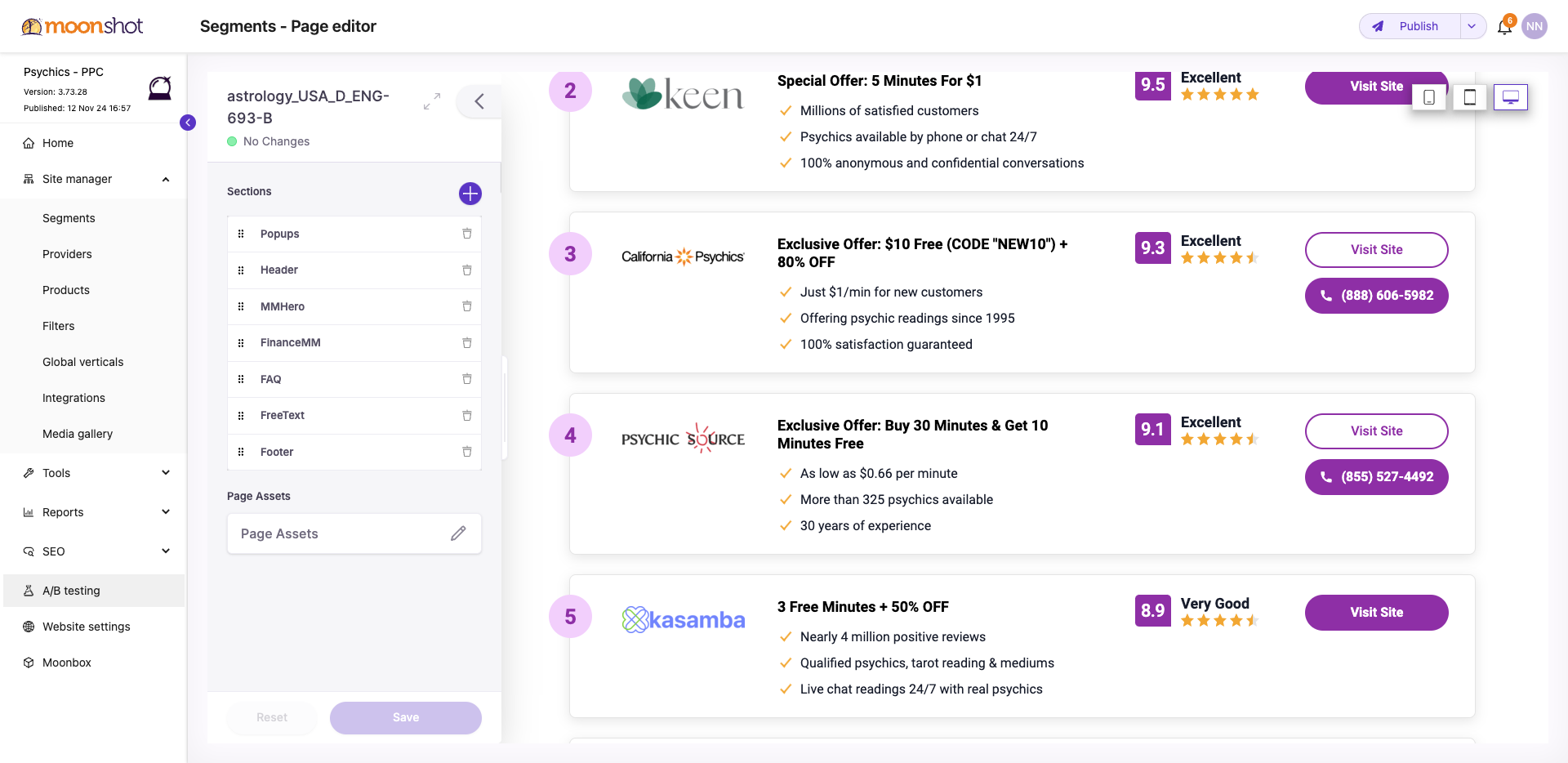This screenshot has width=1568, height=763.
Task: Click the Save button
Action: tap(406, 717)
